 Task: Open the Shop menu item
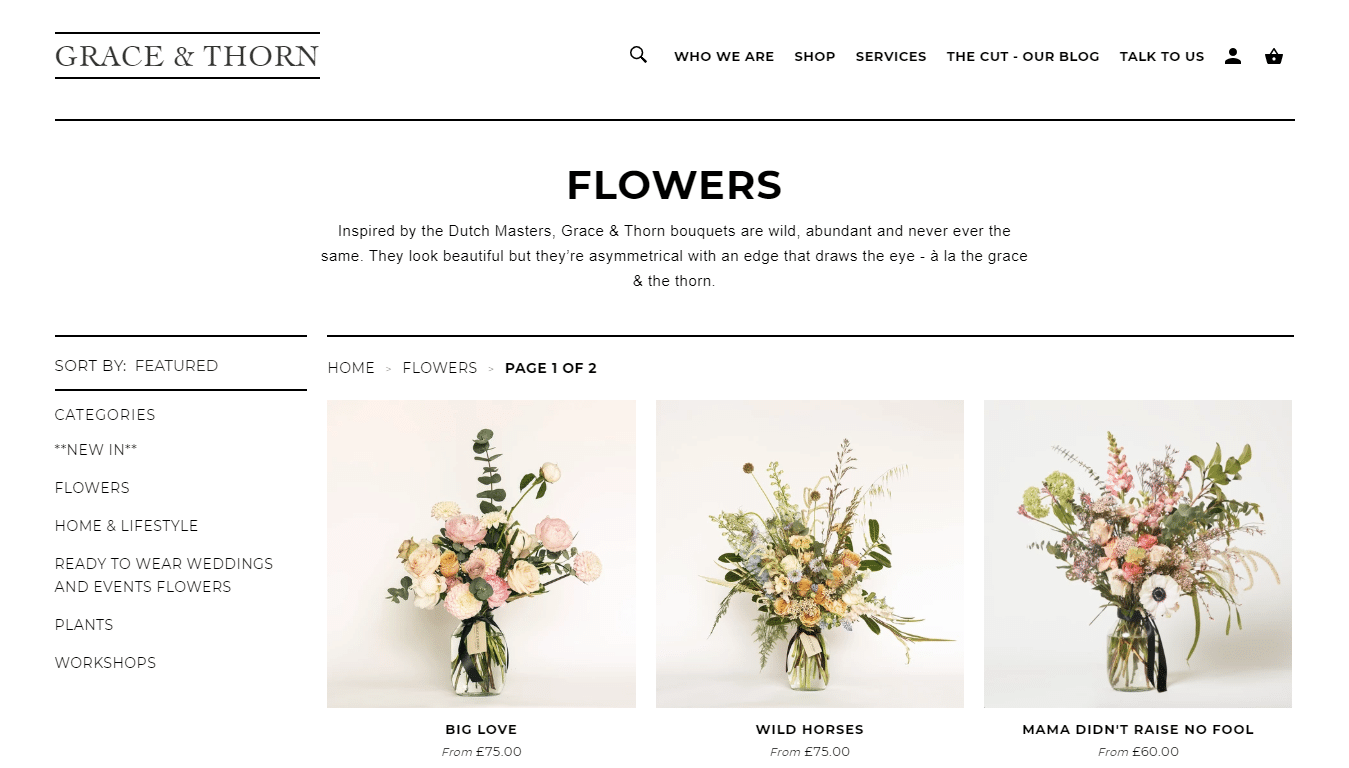[x=815, y=57]
